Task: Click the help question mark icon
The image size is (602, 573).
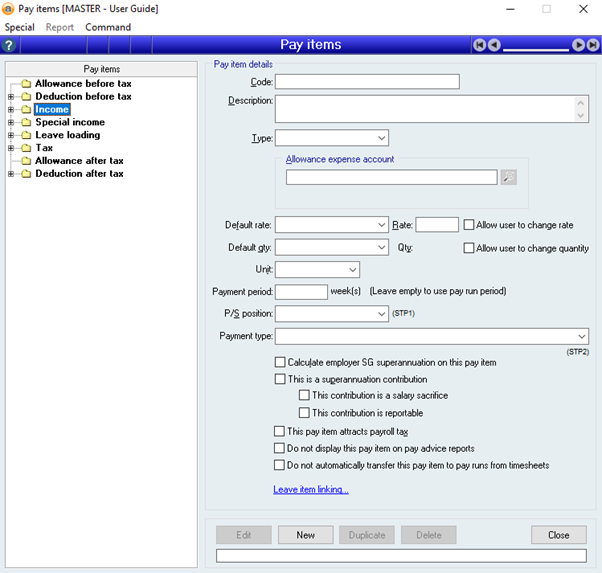Action: (9, 45)
